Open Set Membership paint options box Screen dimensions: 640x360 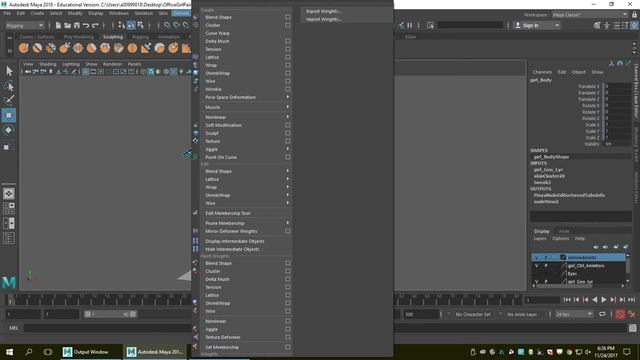click(288, 347)
